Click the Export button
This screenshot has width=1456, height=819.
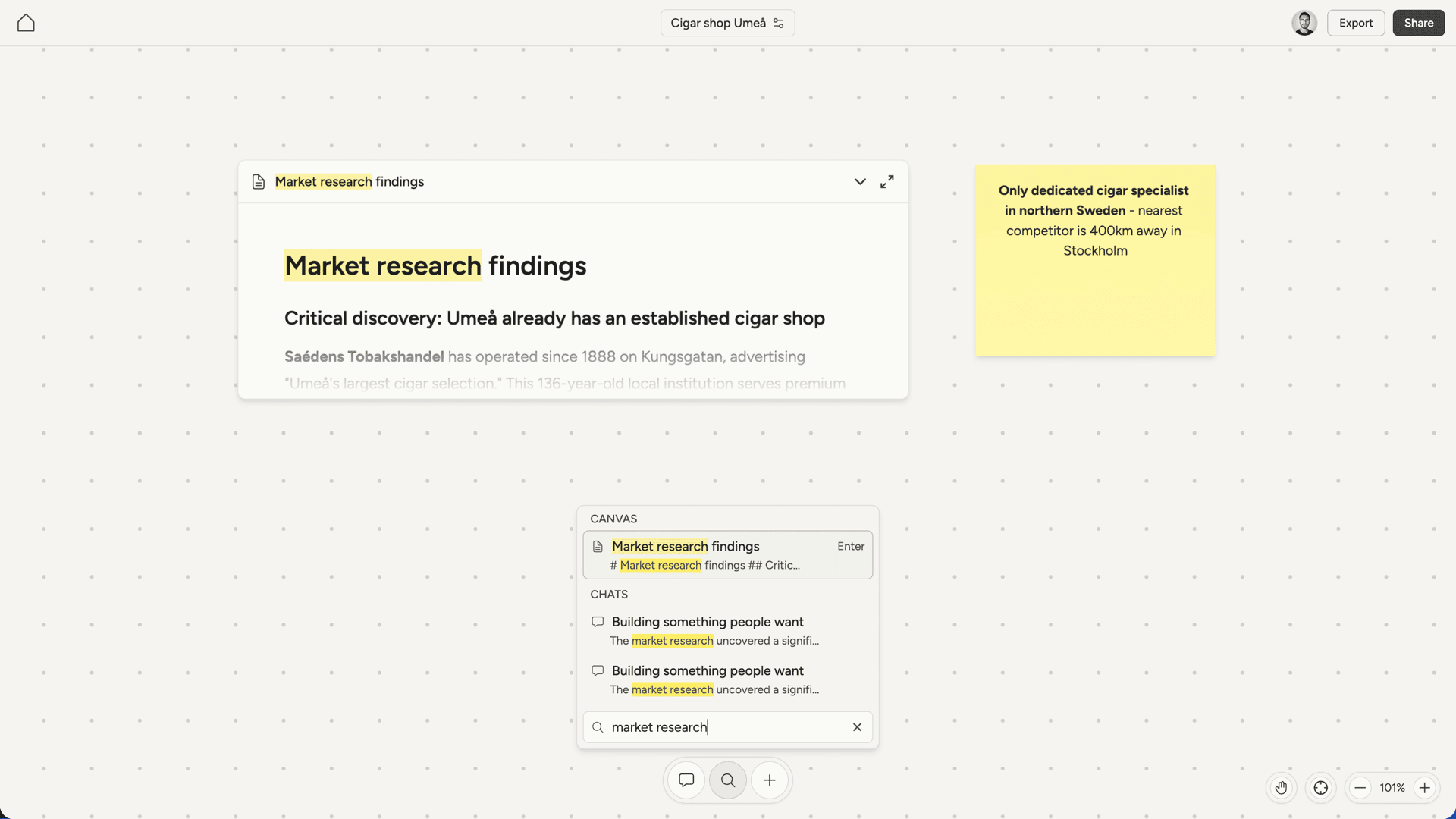click(1355, 23)
